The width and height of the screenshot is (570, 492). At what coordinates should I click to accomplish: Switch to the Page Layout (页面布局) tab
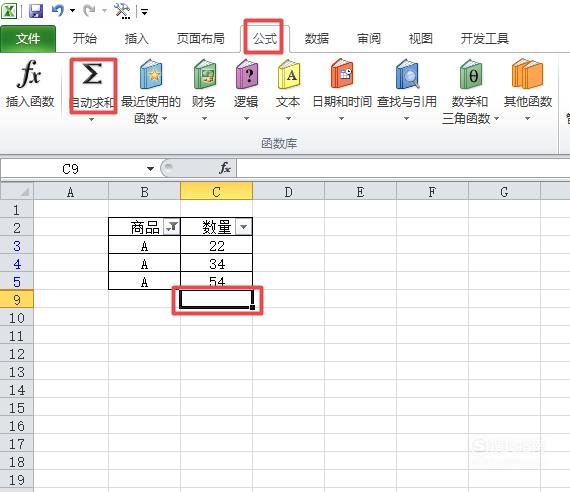click(201, 39)
